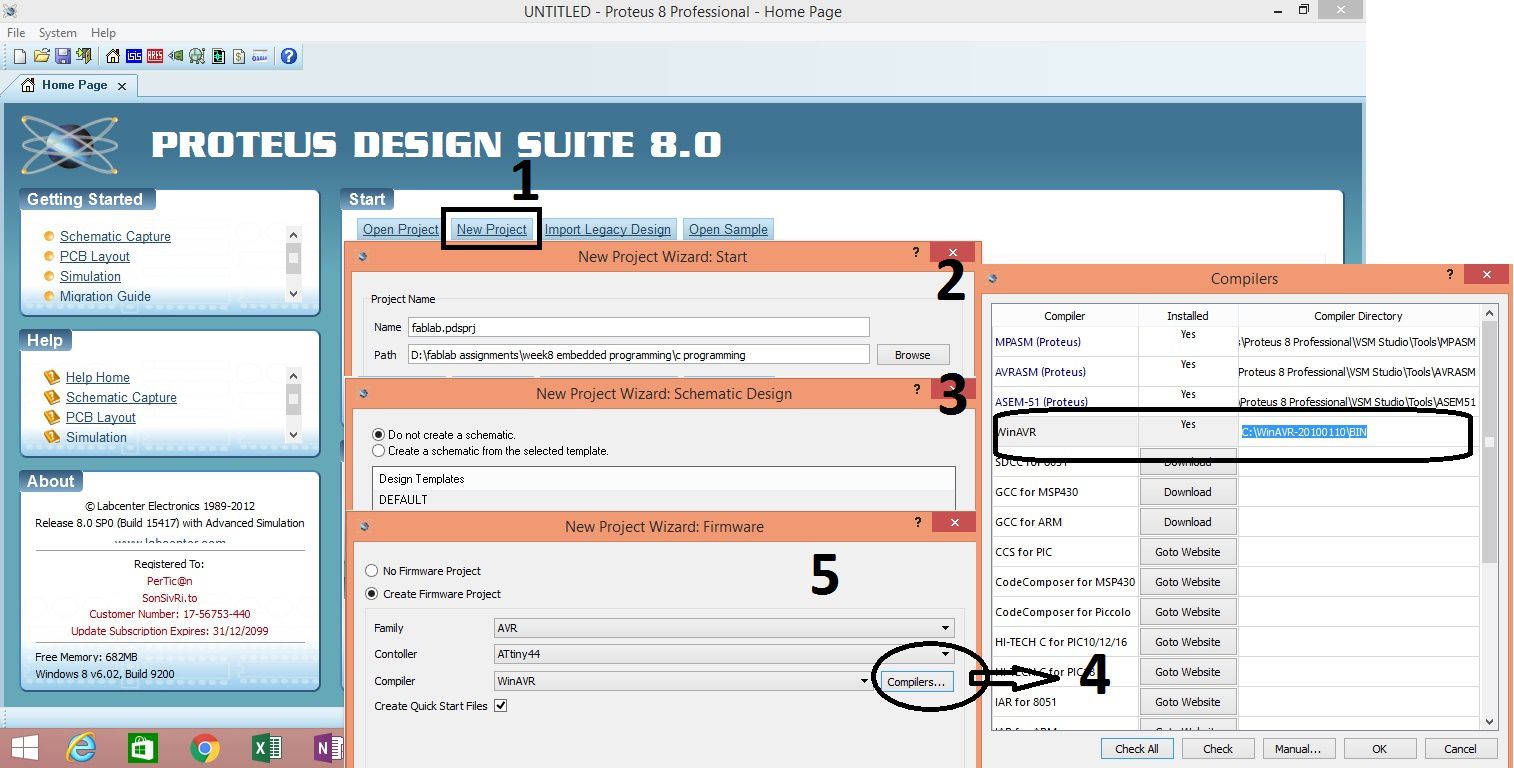Open the Bill of Materials icon
Viewport: 1514px width, 768px height.
point(239,56)
